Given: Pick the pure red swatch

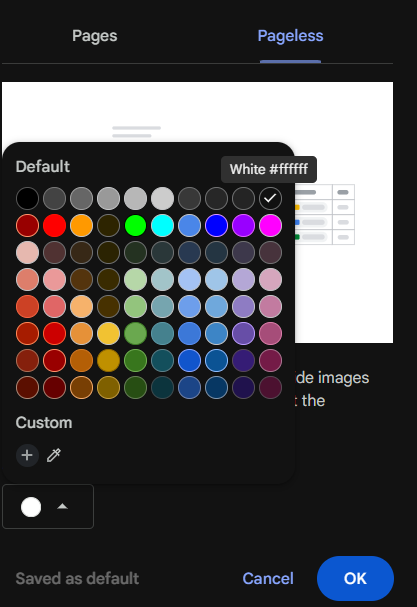Looking at the screenshot, I should coord(54,225).
